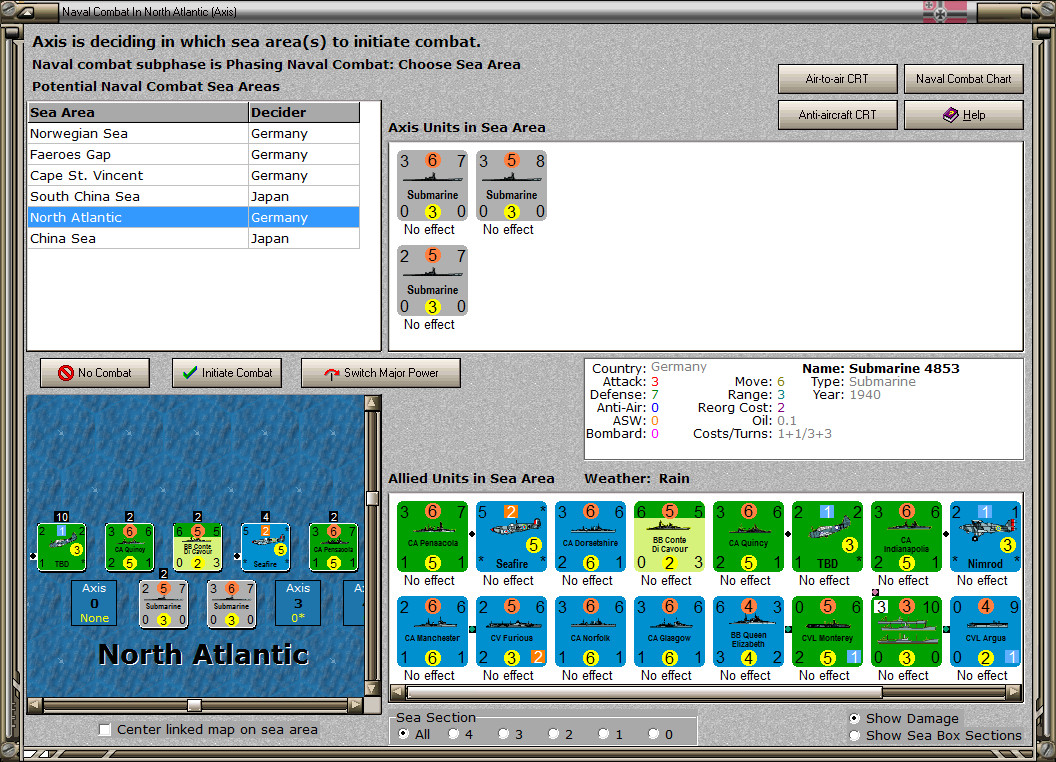Viewport: 1056px width, 762px height.
Task: Click the map vertical scrollbar thumb
Action: coord(372,499)
